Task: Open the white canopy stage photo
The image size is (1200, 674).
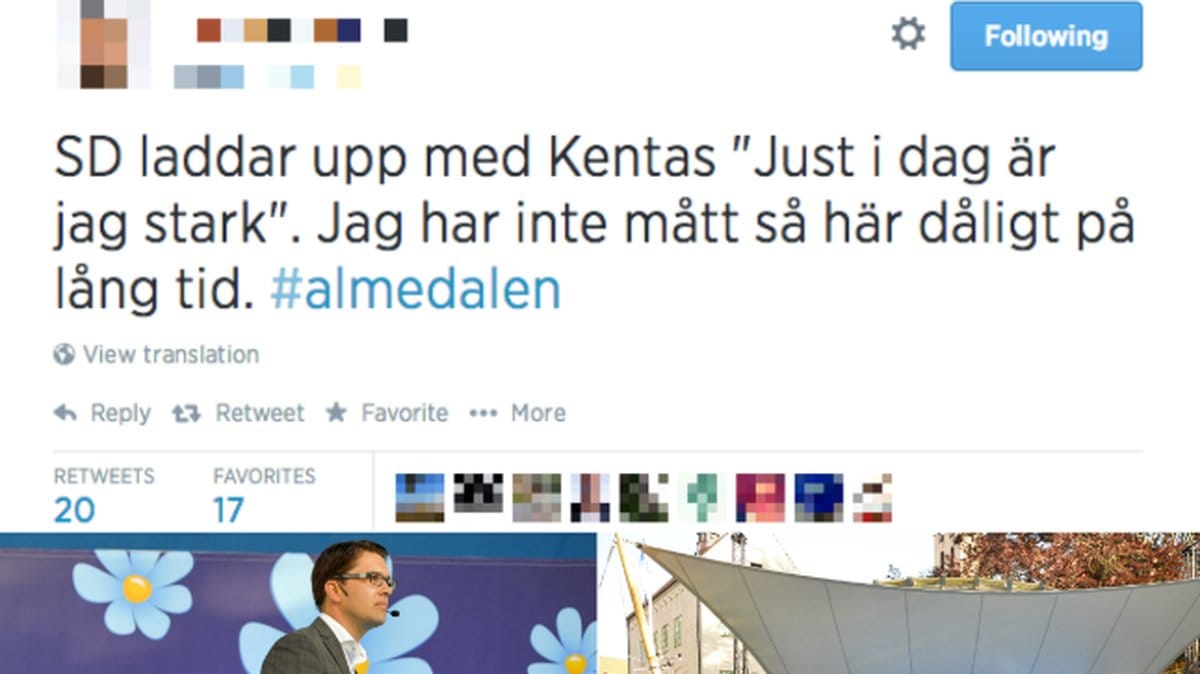Action: tap(900, 603)
